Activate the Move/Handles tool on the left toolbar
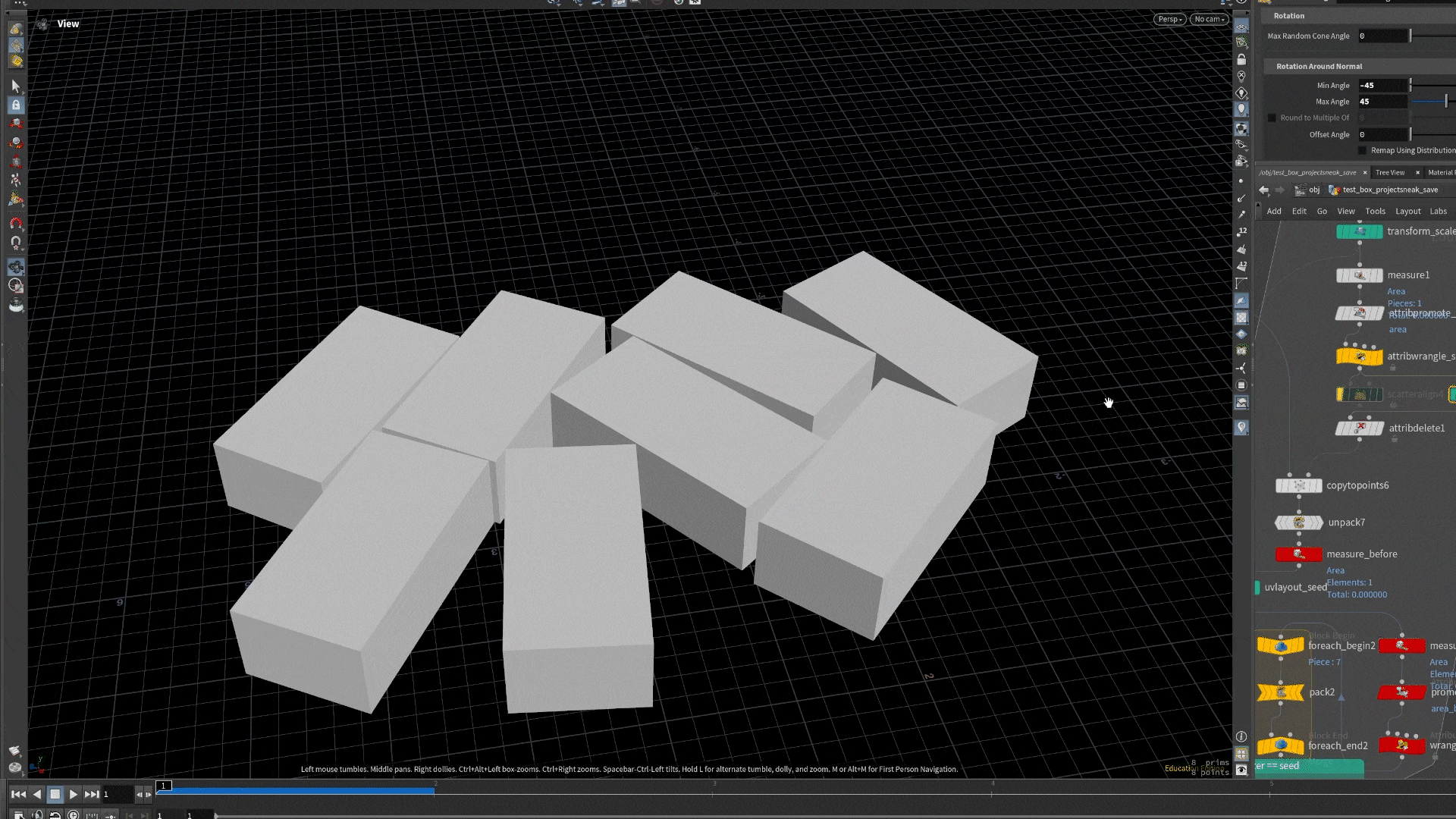This screenshot has height=819, width=1456. click(x=16, y=123)
